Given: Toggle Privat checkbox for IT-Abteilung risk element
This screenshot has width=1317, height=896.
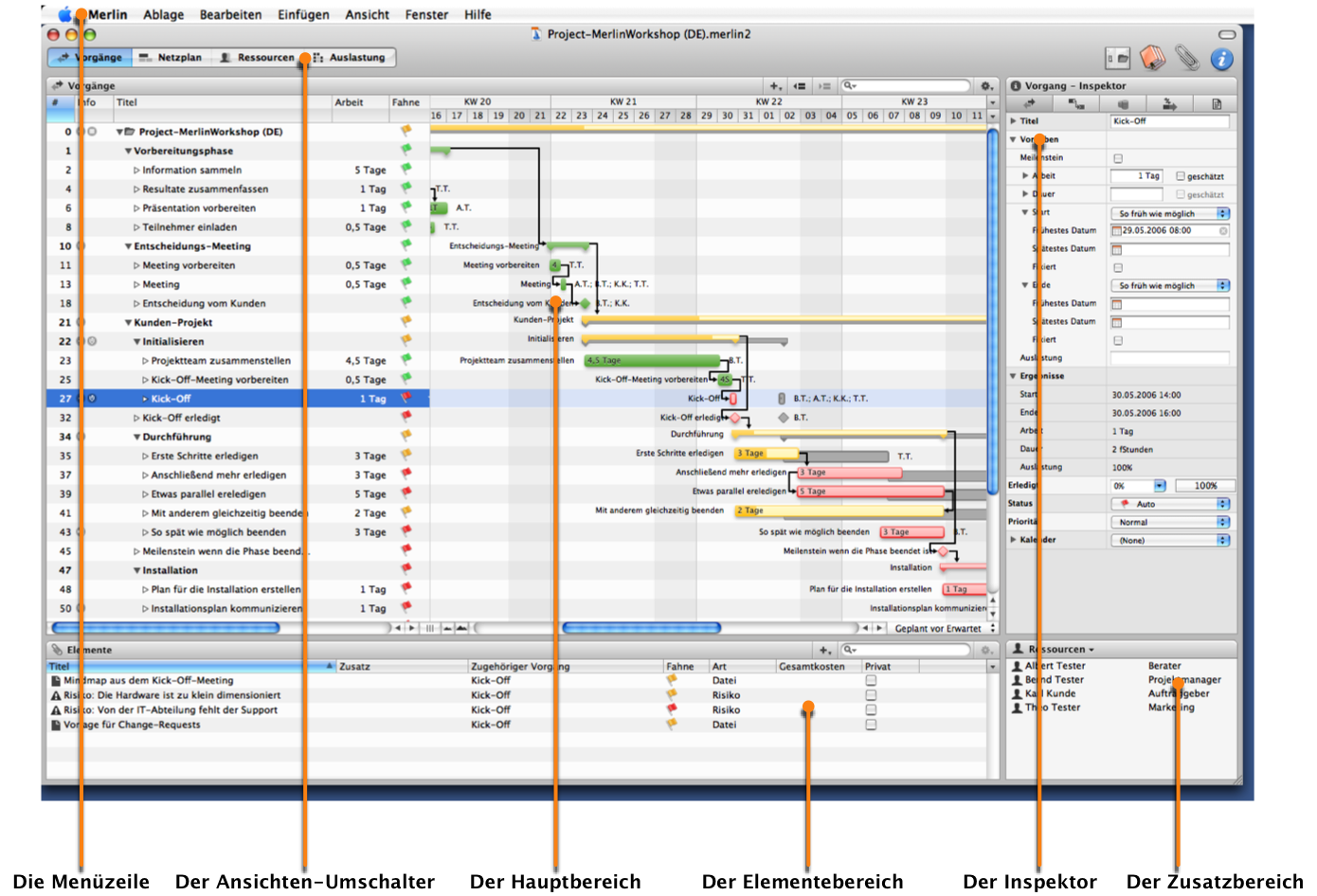Looking at the screenshot, I should coord(871,709).
